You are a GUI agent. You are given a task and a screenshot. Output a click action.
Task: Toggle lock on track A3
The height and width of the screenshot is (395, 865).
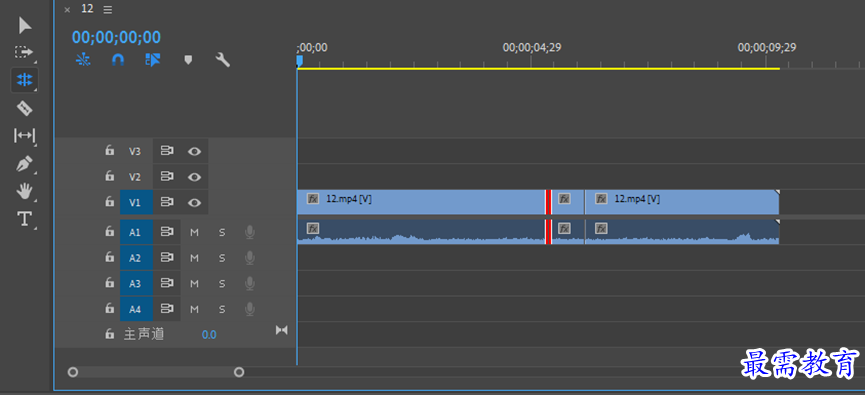[110, 284]
